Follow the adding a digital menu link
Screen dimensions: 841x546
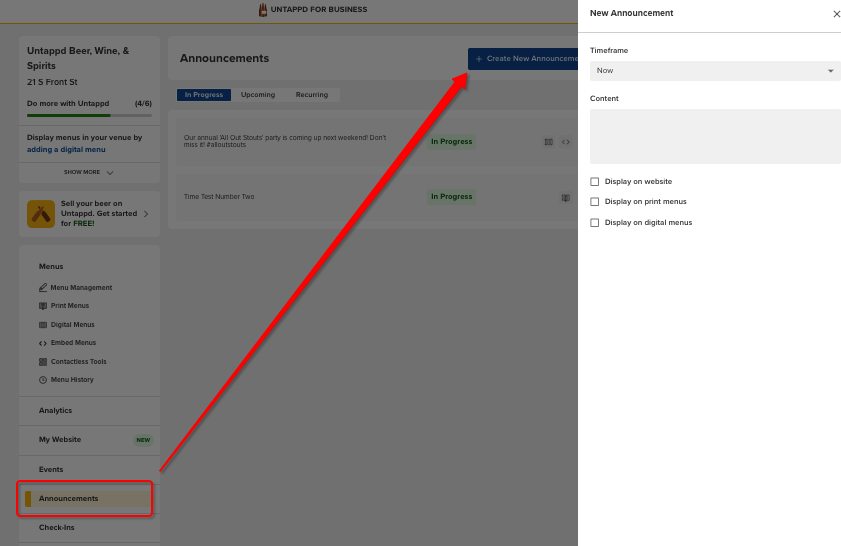click(66, 150)
